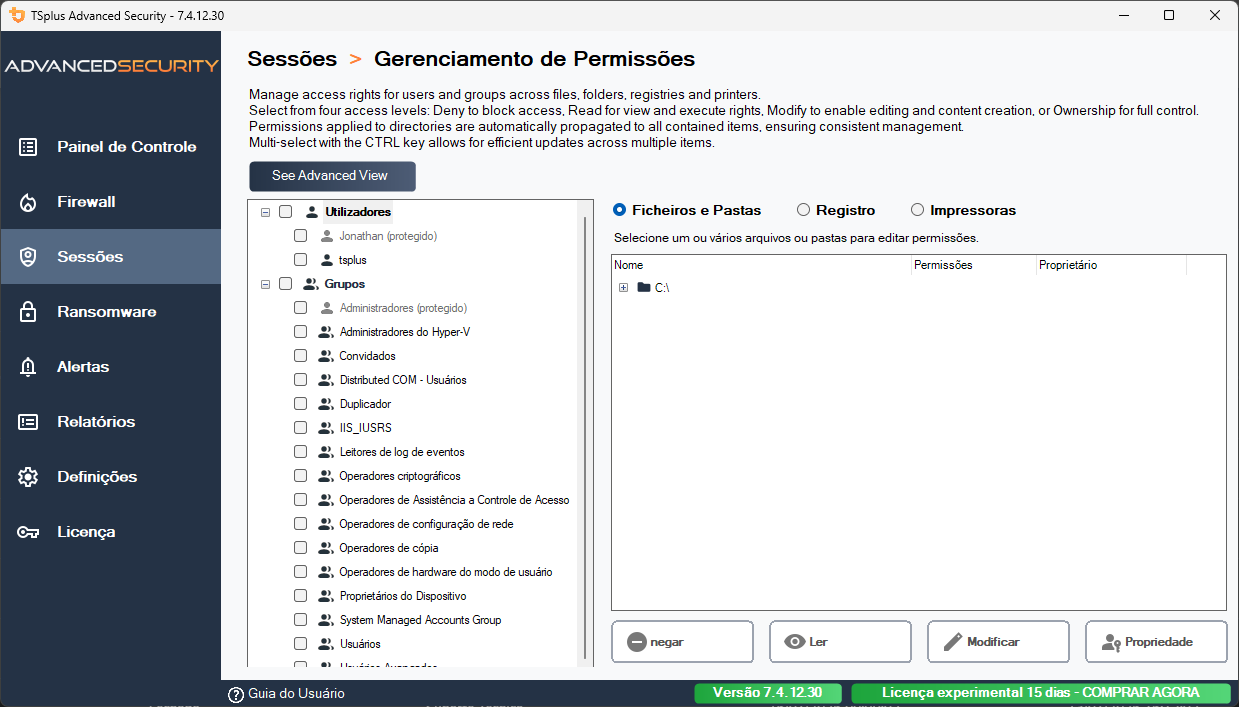The image size is (1239, 707).
Task: Open Definições via the gear icon
Action: [x=29, y=476]
